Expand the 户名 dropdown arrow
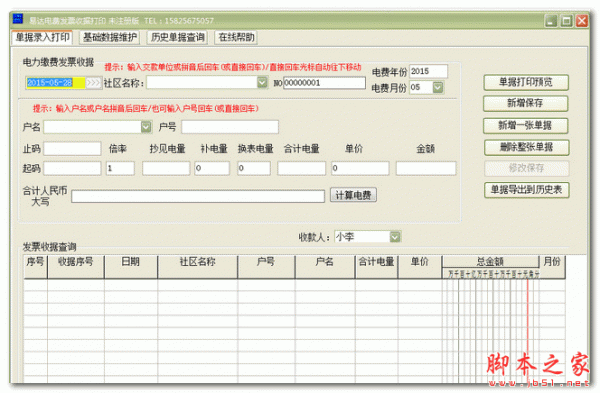The width and height of the screenshot is (600, 393). (146, 127)
